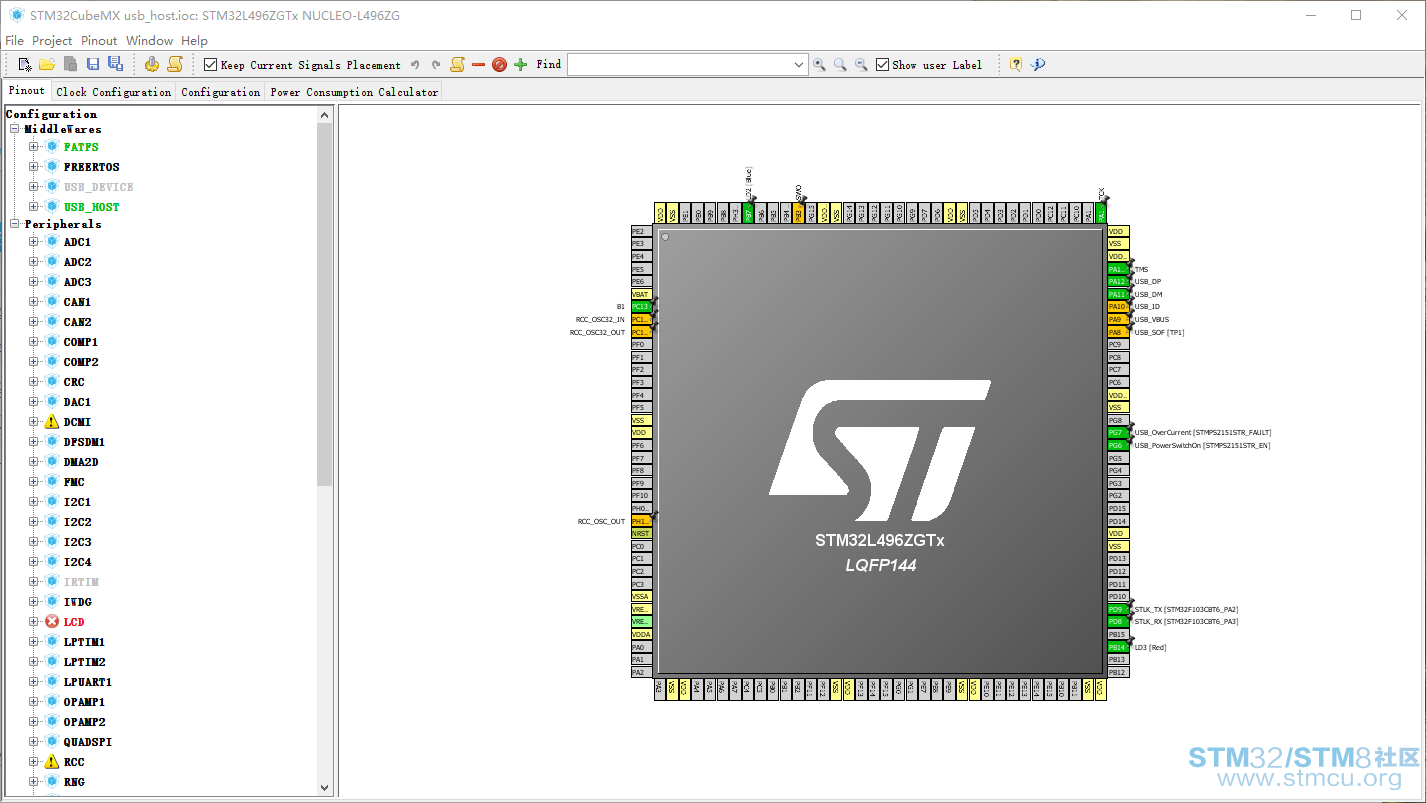Click the yellow question-mark help icon
Image resolution: width=1426 pixels, height=803 pixels.
[1016, 65]
